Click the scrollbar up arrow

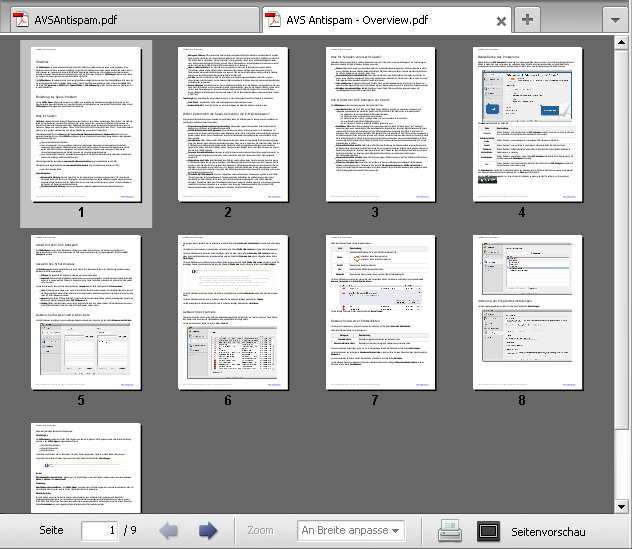(621, 42)
